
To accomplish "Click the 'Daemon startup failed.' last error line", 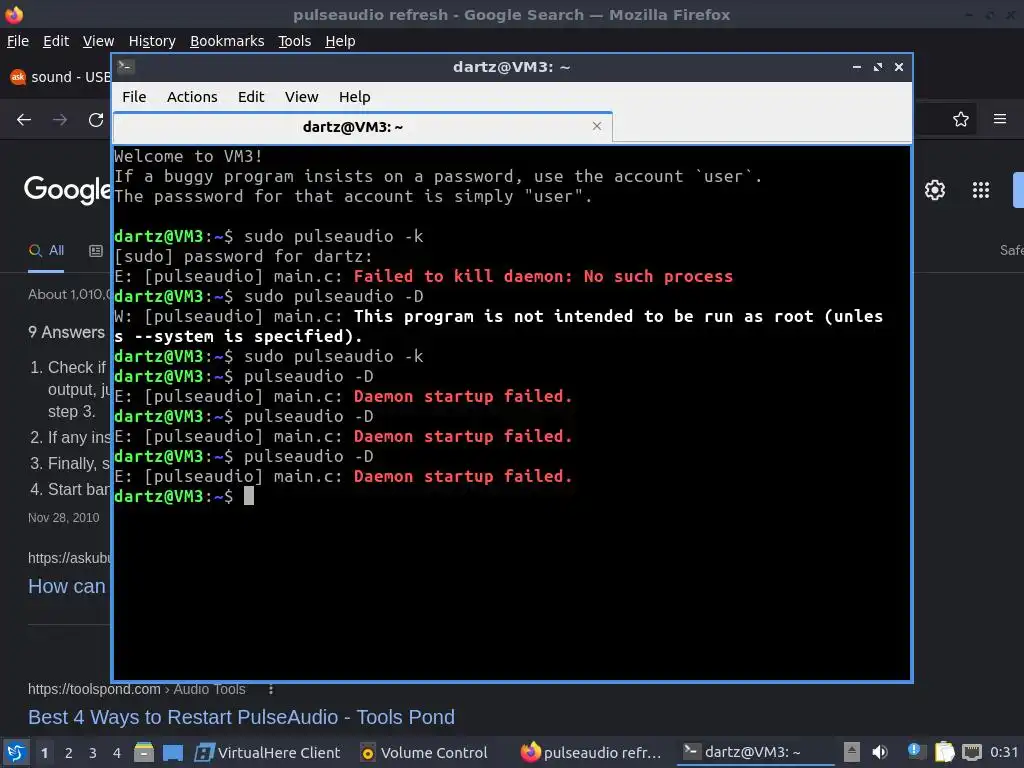I will 462,476.
